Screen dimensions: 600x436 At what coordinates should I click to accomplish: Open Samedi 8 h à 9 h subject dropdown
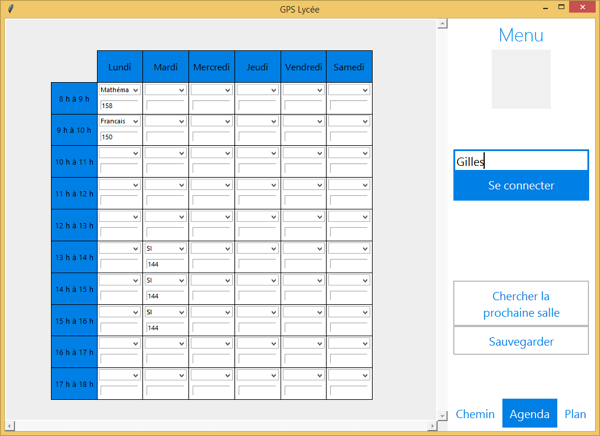click(349, 90)
